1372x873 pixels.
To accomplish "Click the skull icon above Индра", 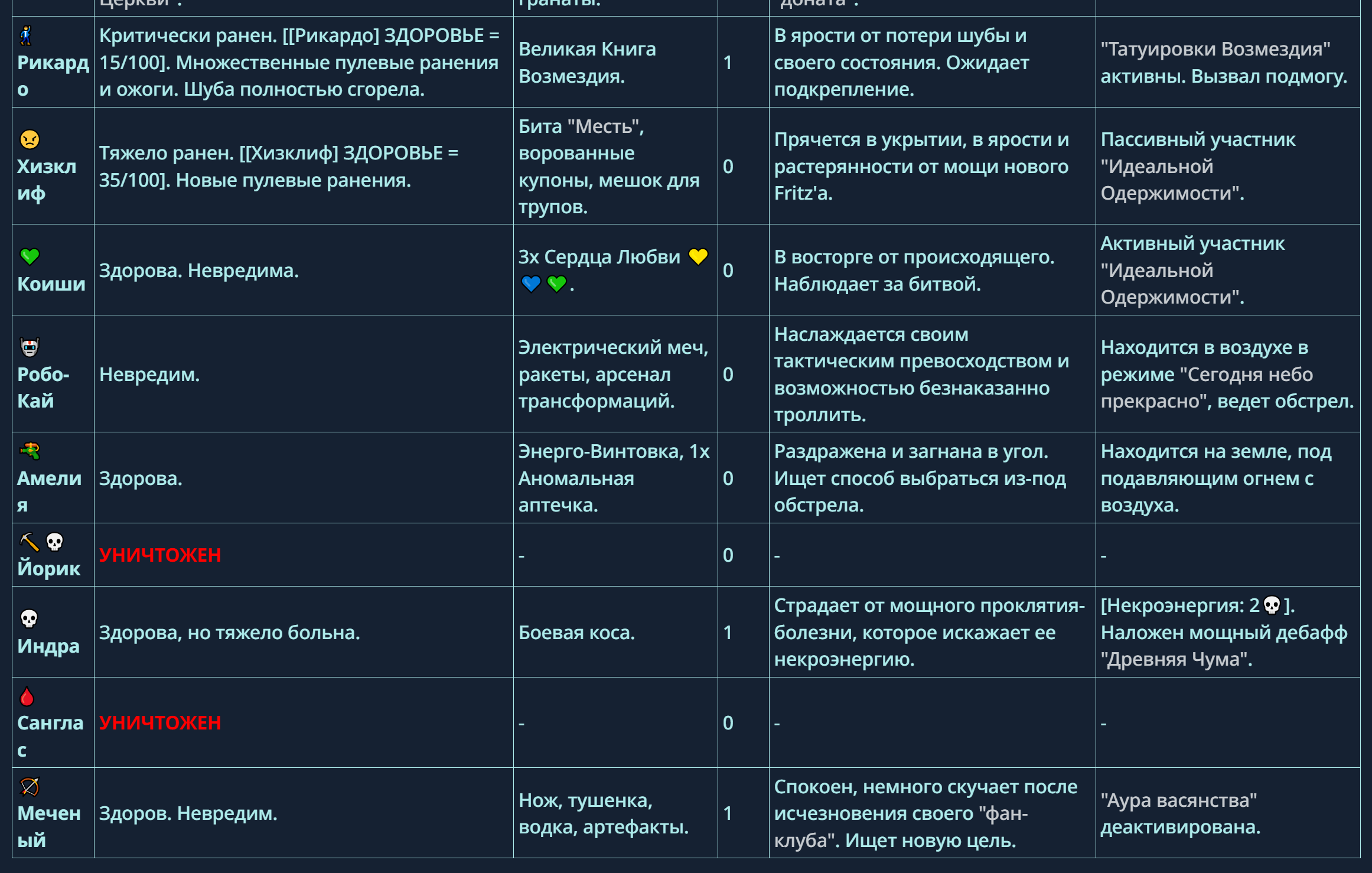I will 29,618.
